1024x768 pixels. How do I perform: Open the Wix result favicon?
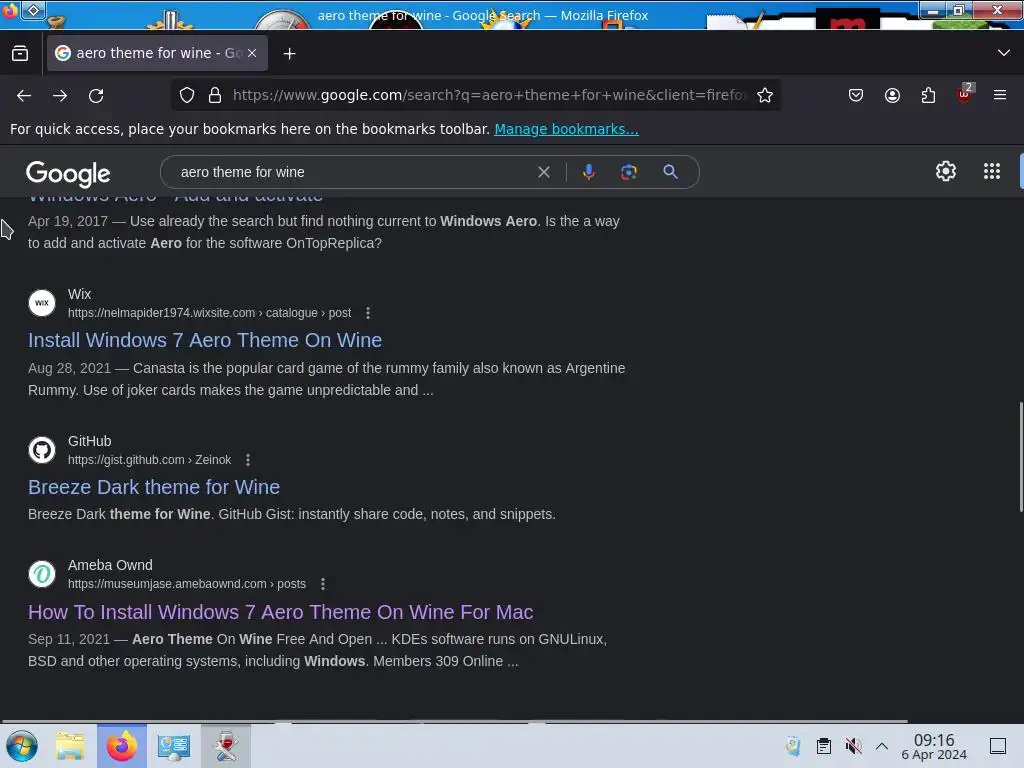point(42,303)
